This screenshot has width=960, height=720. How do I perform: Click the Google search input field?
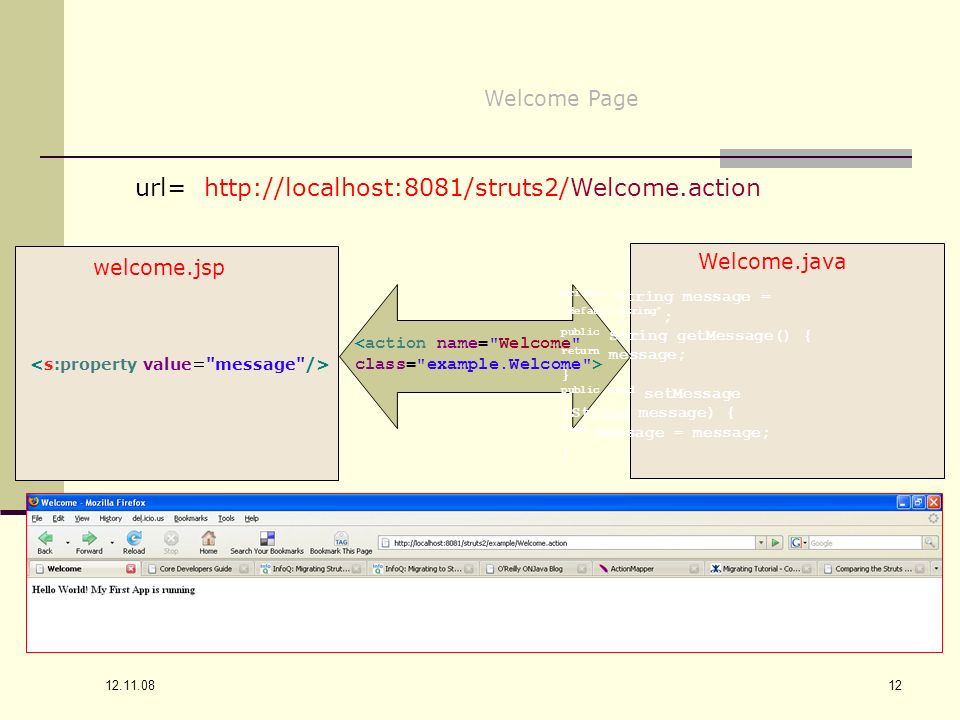coord(865,543)
